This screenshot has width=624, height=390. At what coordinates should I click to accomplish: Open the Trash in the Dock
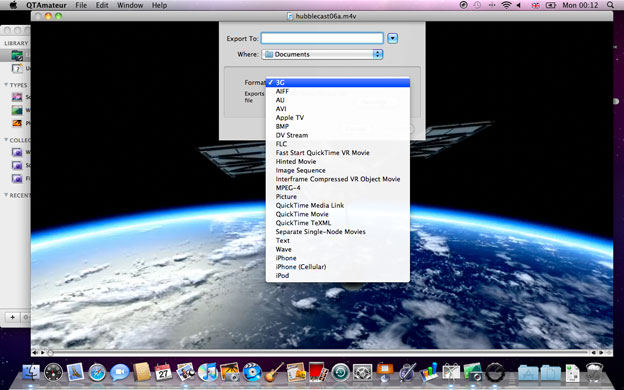595,373
